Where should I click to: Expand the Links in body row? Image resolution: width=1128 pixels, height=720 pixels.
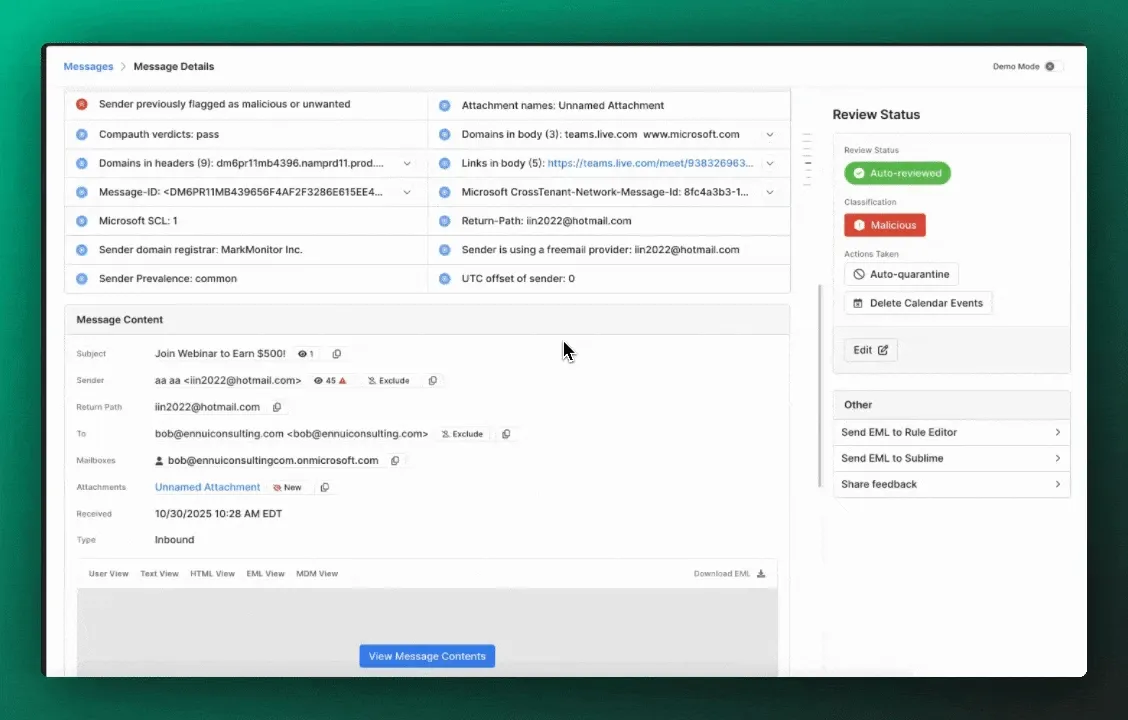click(770, 163)
